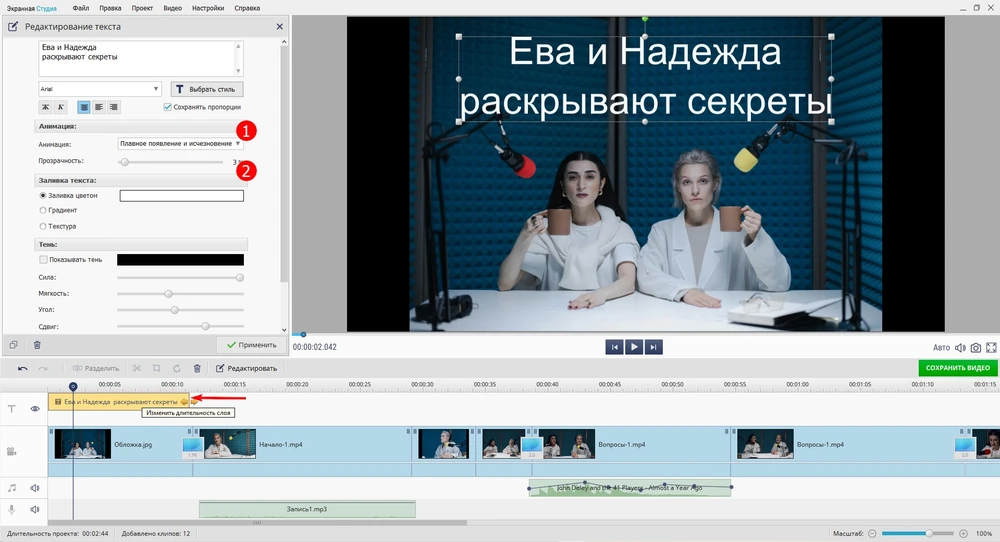Click the italic text formatting icon

click(60, 107)
